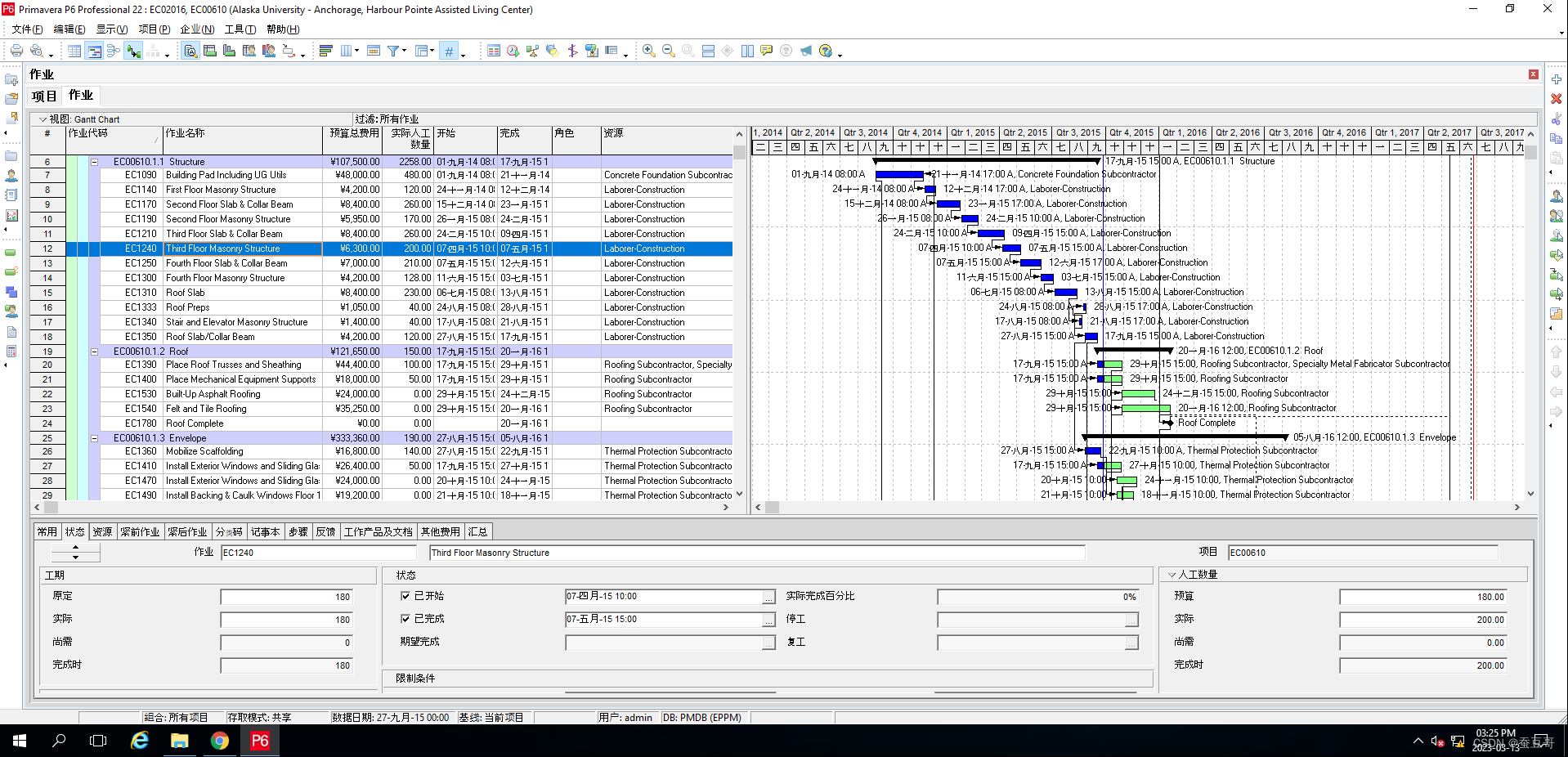Zoom in on the Gantt chart timescale

pos(649,50)
